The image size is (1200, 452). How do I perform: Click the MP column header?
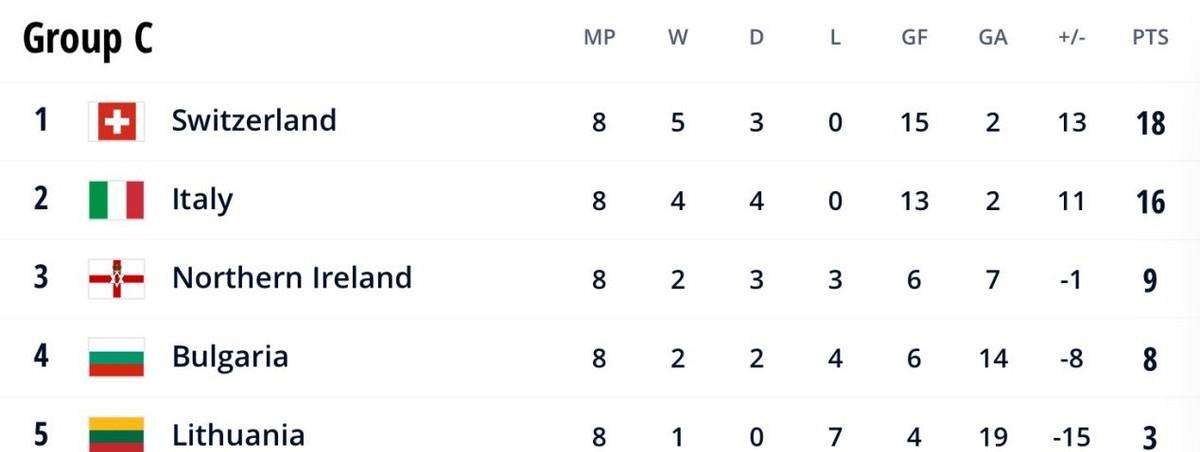(599, 38)
